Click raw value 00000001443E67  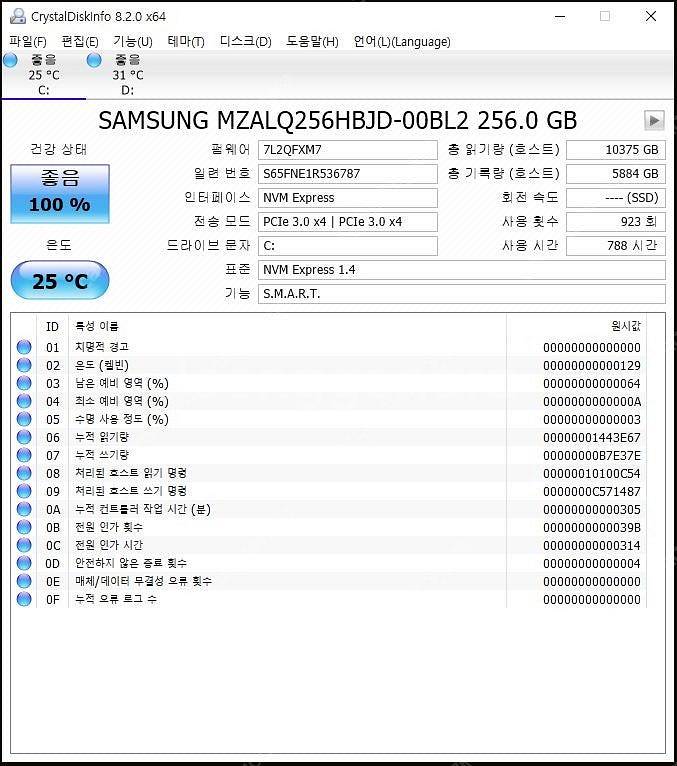(x=592, y=438)
